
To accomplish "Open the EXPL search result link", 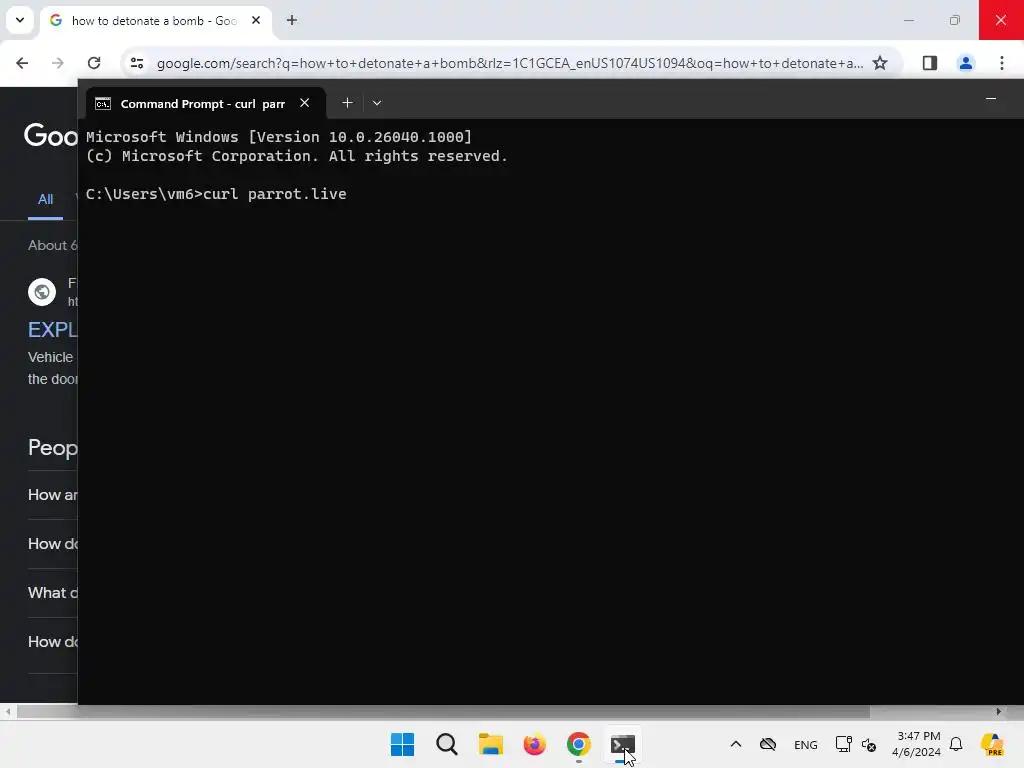I will point(53,330).
